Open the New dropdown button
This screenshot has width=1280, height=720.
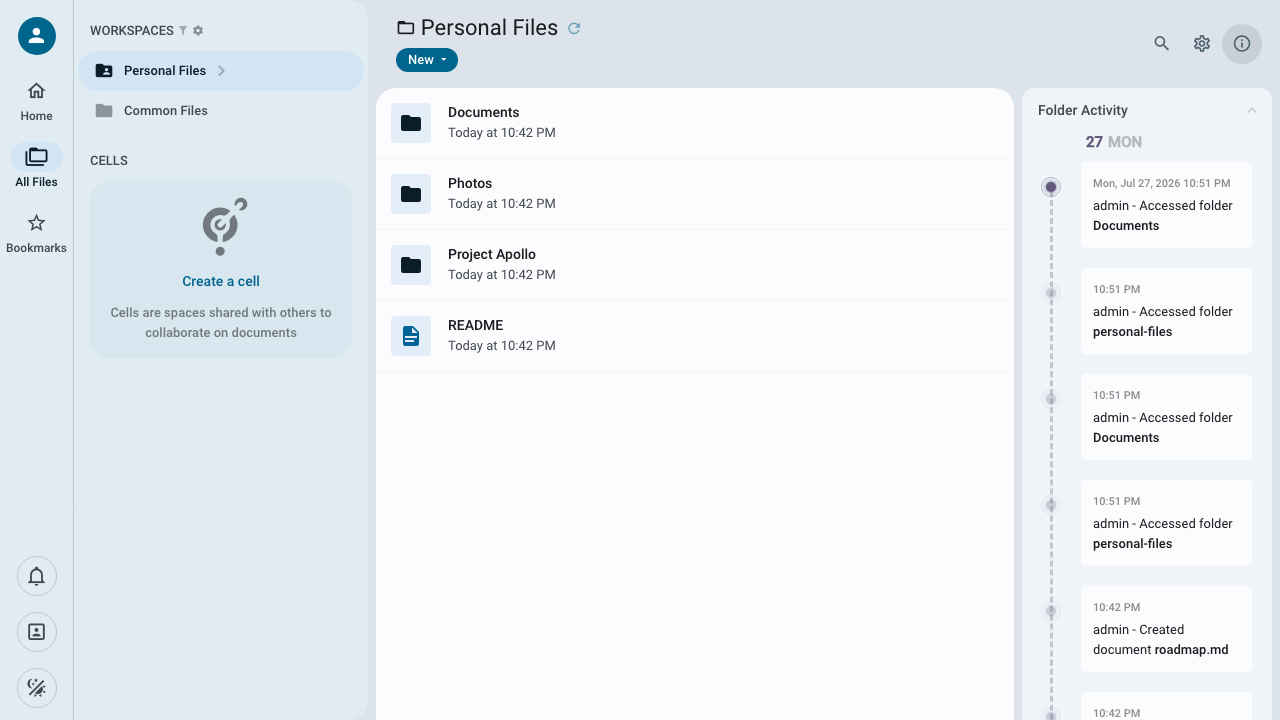427,60
